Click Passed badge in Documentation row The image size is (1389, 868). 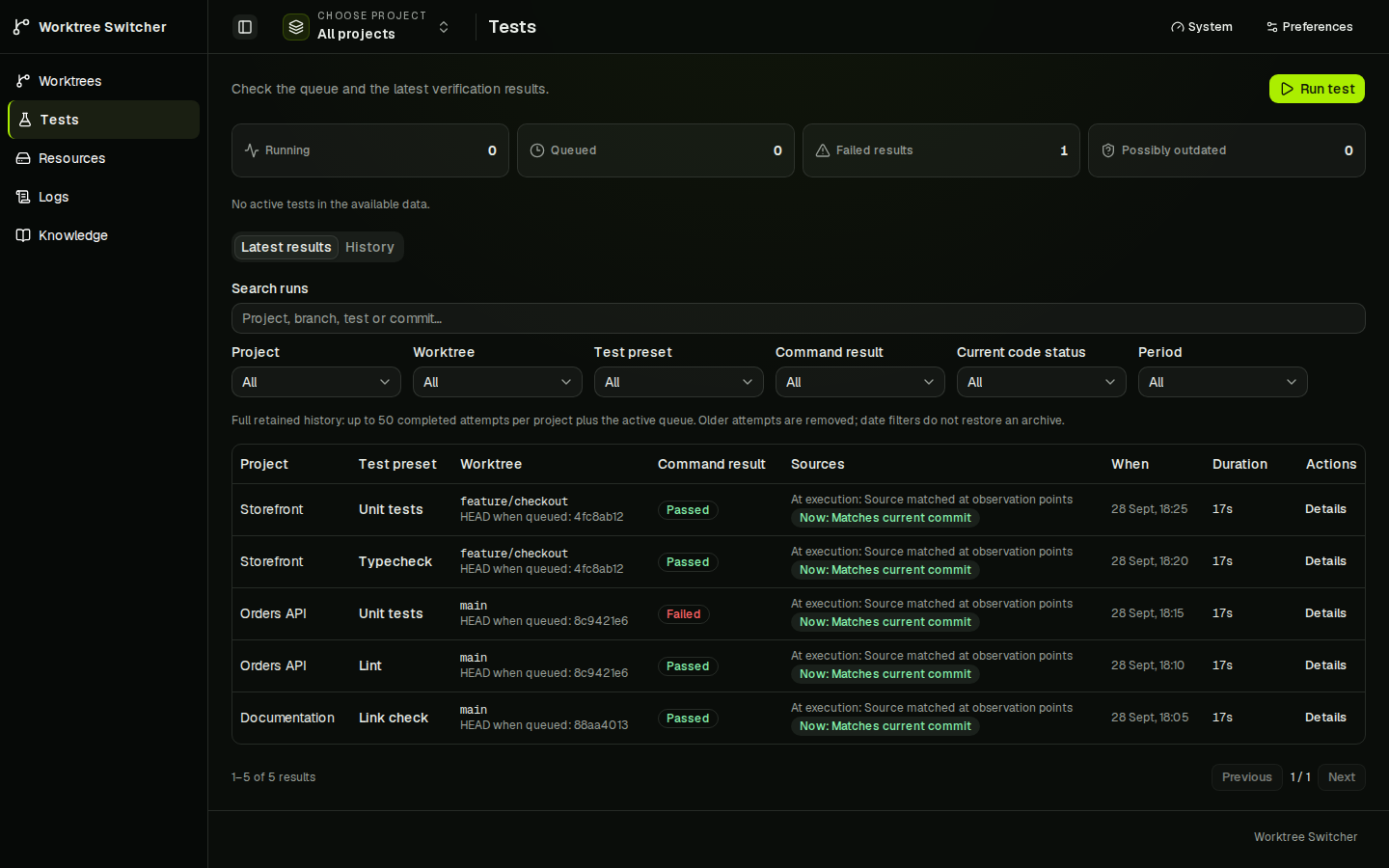click(x=688, y=719)
